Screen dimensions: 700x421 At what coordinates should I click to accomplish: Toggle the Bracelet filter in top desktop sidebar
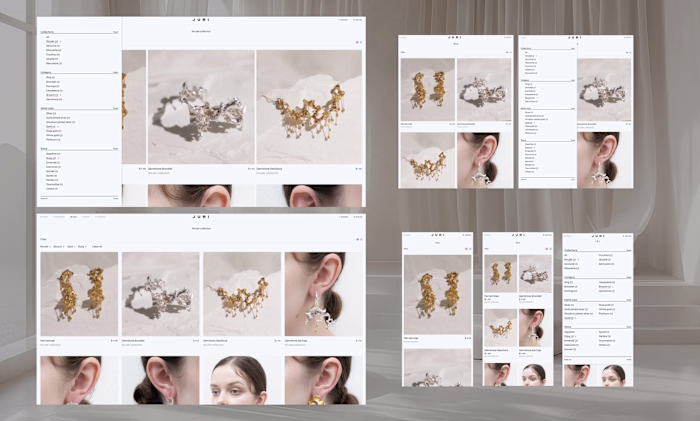(52, 82)
